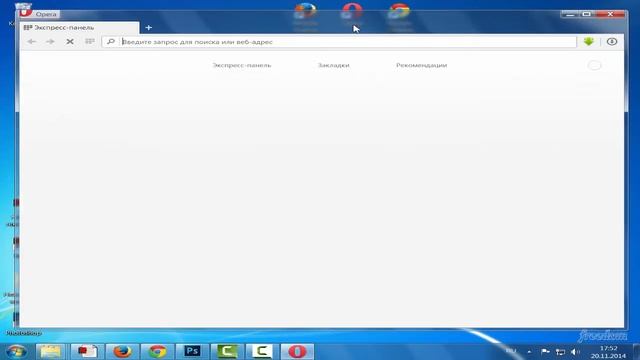Open Photoshop from the taskbar
Image resolution: width=640 pixels, height=360 pixels.
tap(192, 351)
